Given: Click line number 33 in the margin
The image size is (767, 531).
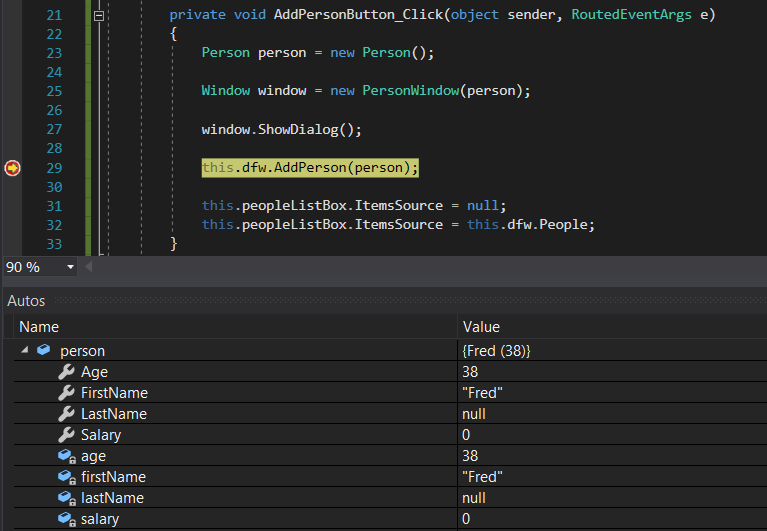Looking at the screenshot, I should pos(54,244).
